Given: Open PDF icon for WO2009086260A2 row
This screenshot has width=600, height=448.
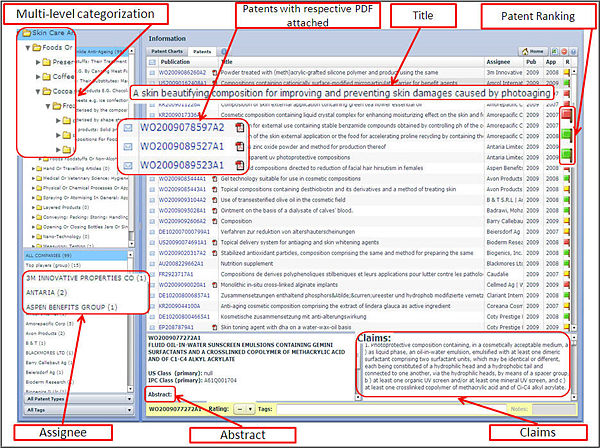Looking at the screenshot, I should point(215,72).
